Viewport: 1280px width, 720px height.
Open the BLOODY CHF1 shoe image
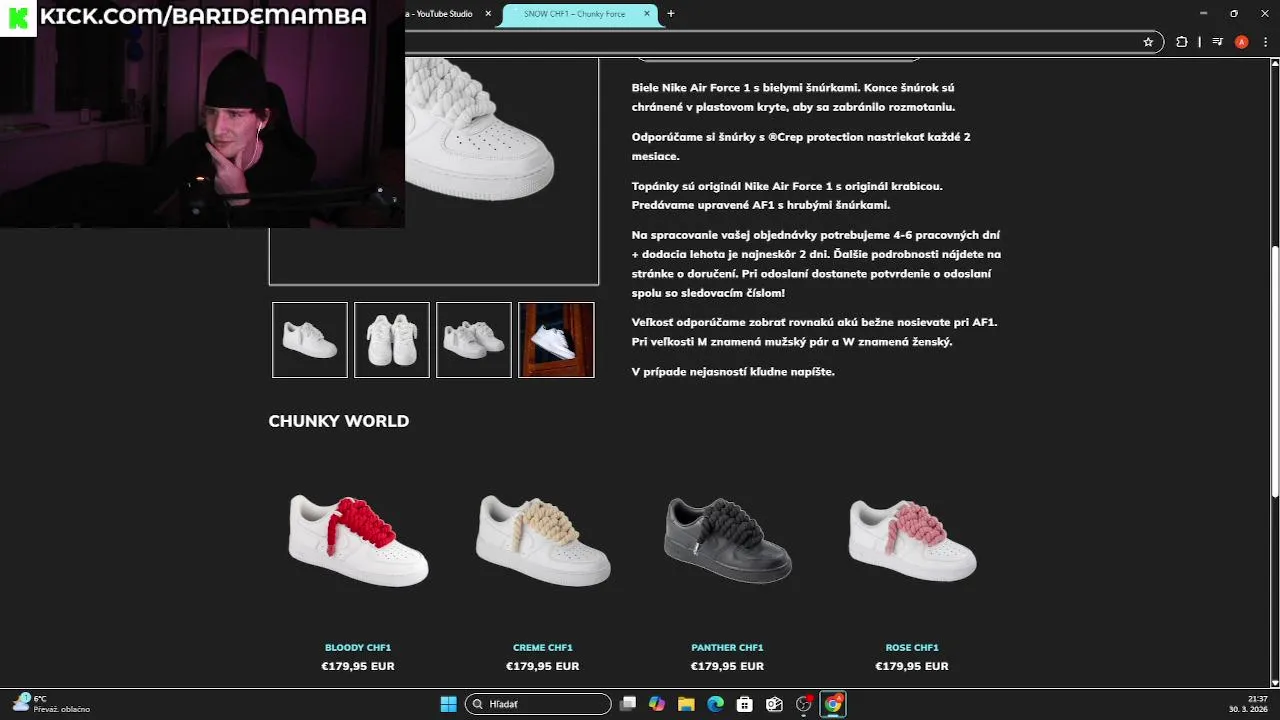pyautogui.click(x=358, y=540)
